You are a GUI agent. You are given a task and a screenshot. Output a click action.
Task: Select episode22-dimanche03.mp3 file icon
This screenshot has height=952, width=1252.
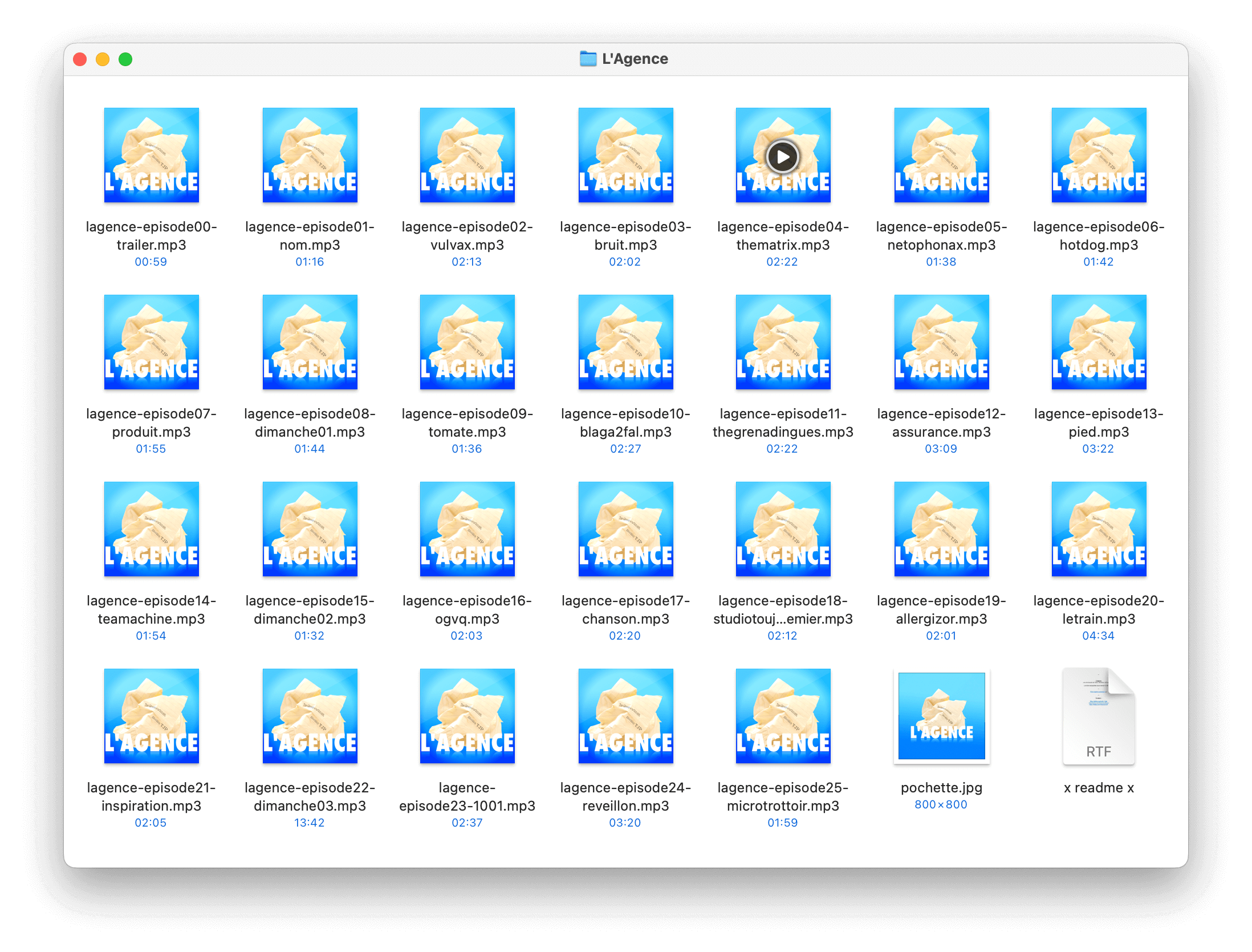point(310,716)
